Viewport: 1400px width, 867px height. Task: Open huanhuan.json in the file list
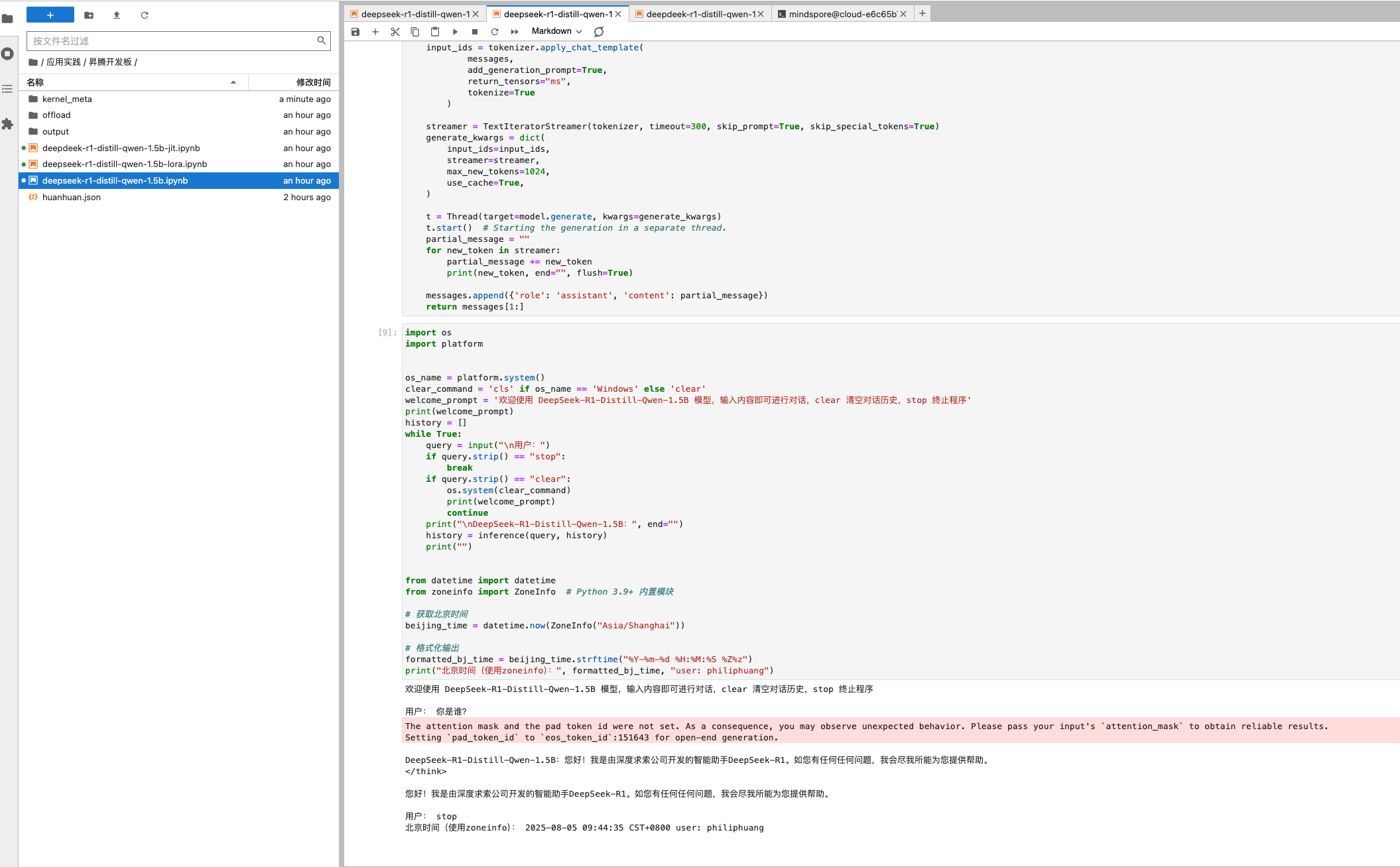pos(72,197)
